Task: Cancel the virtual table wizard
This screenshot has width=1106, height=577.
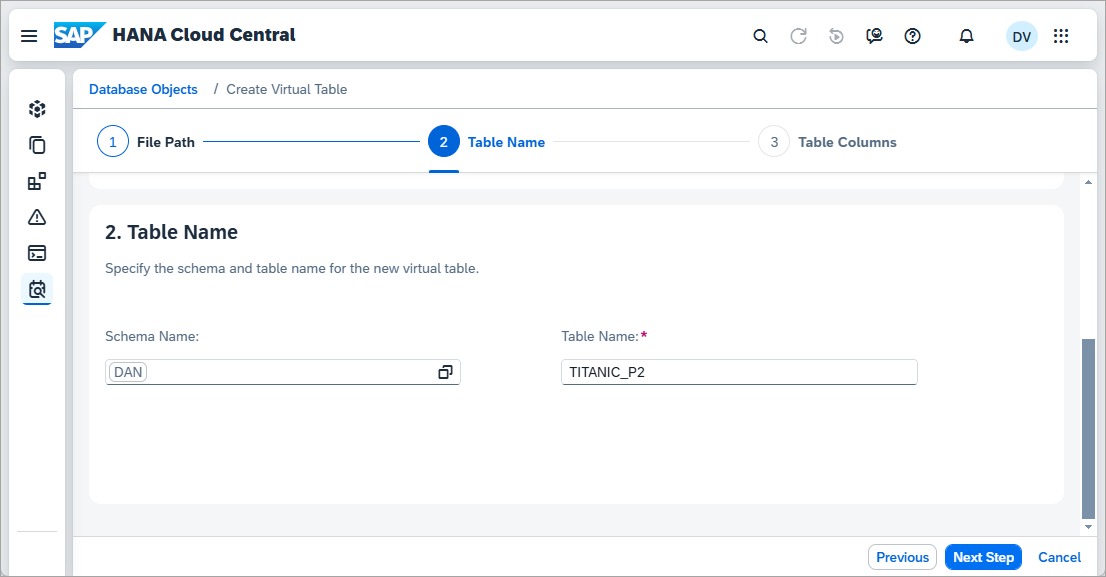Action: pos(1059,557)
